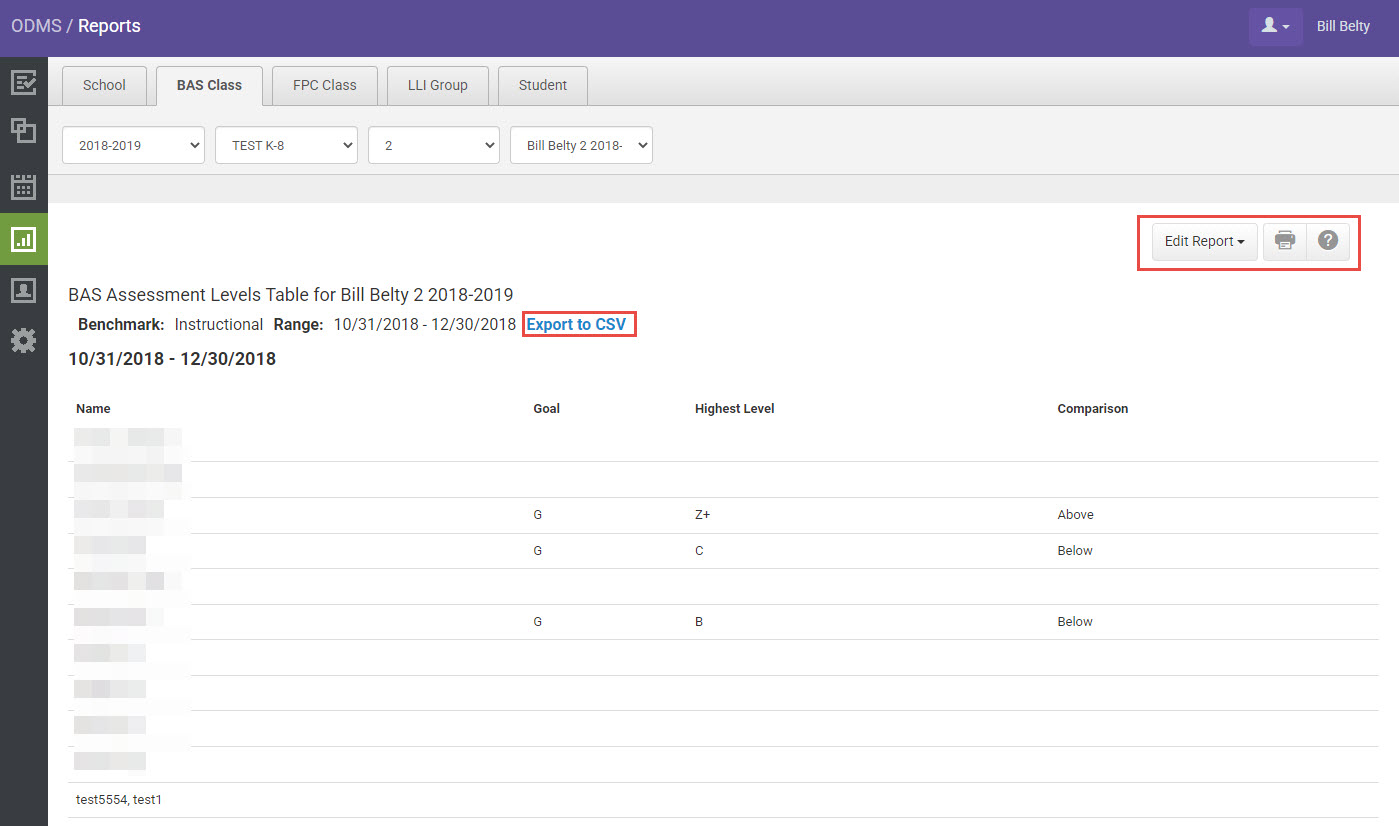Click the ODMS breadcrumb link
Viewport: 1399px width, 826px height.
click(x=36, y=26)
